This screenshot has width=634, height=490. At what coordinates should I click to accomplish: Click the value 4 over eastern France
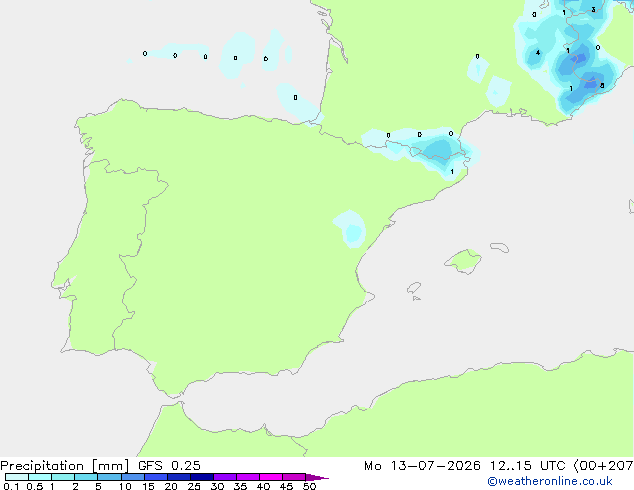click(538, 53)
